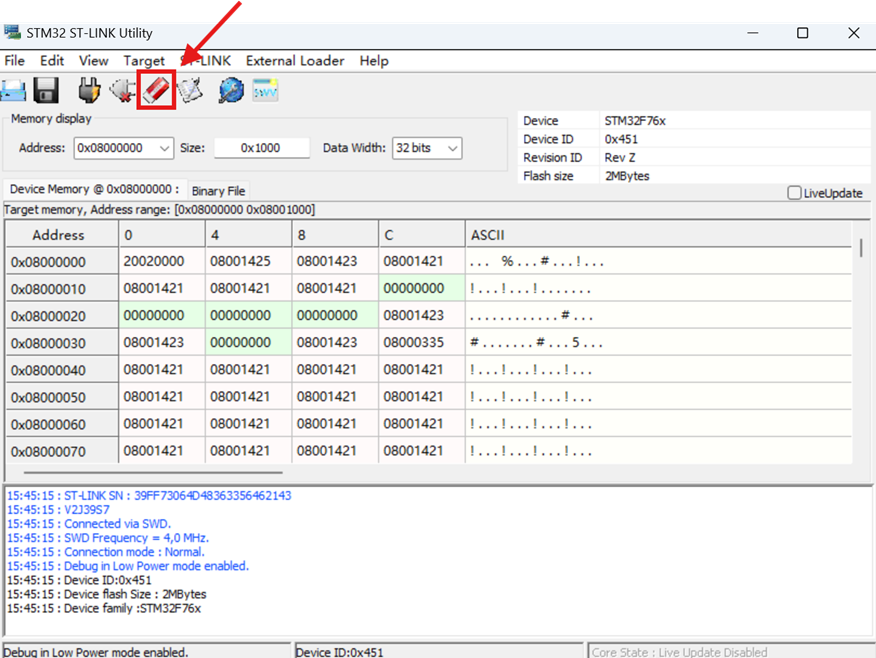Viewport: 876px width, 658px height.
Task: Change Data Width to another value via dropdown
Action: 452,147
